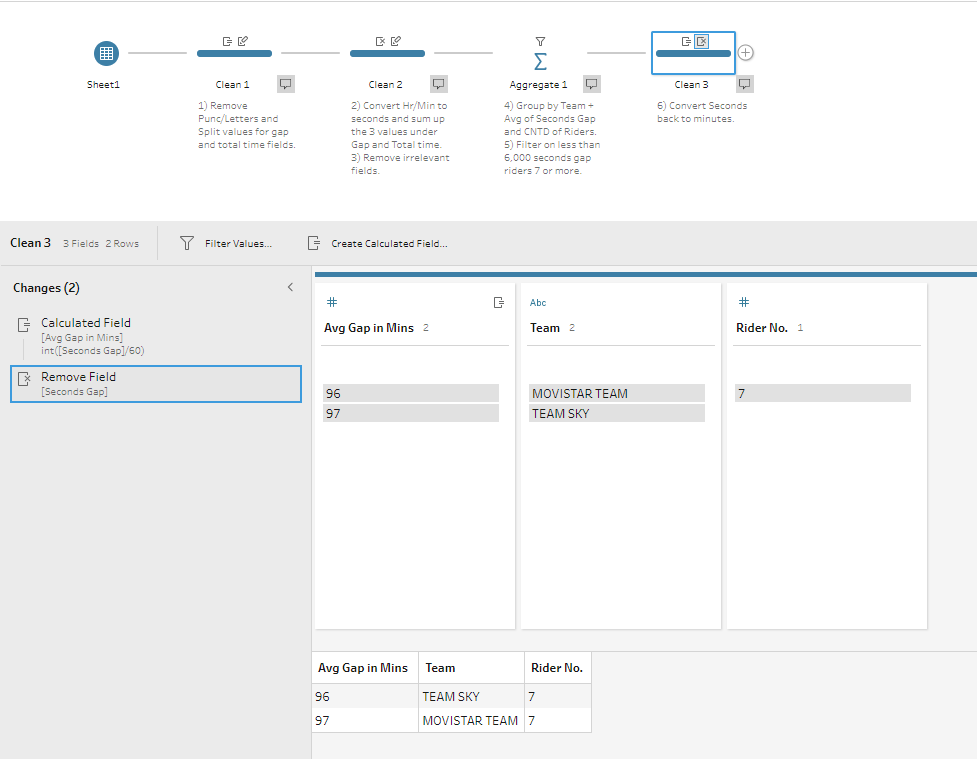Open the Aggregate 1 description comment icon
Screen dimensions: 977x759
tap(591, 84)
